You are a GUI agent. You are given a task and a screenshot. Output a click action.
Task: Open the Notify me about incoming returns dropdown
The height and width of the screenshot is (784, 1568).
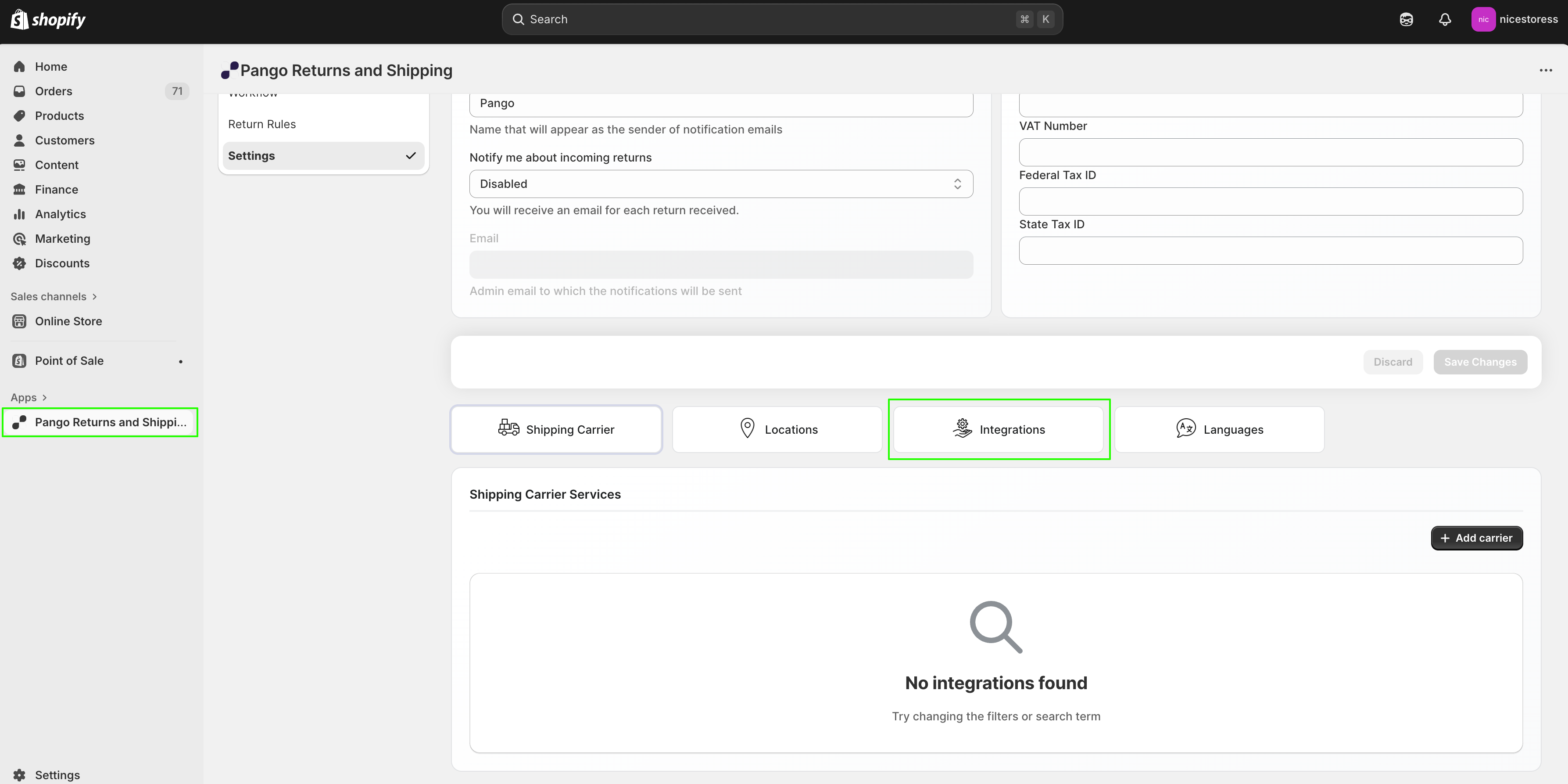(x=721, y=184)
